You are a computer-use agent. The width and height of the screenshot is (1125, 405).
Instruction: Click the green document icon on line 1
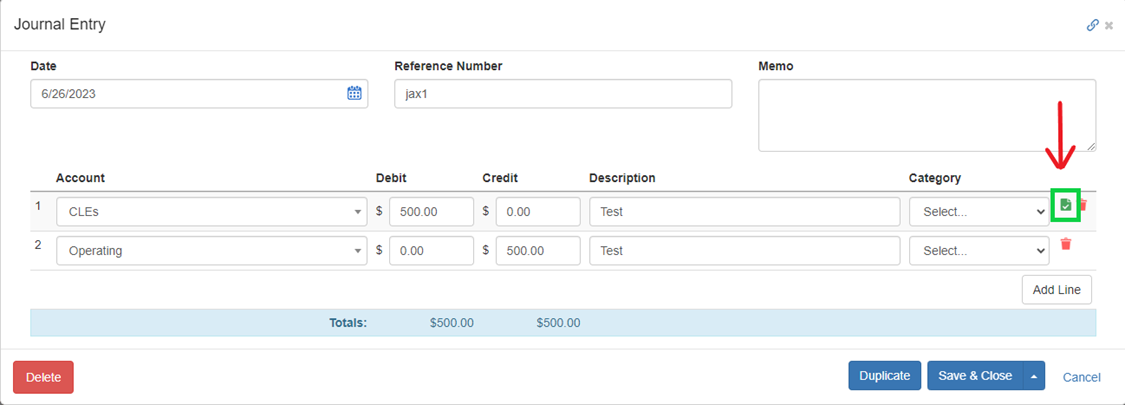tap(1065, 205)
